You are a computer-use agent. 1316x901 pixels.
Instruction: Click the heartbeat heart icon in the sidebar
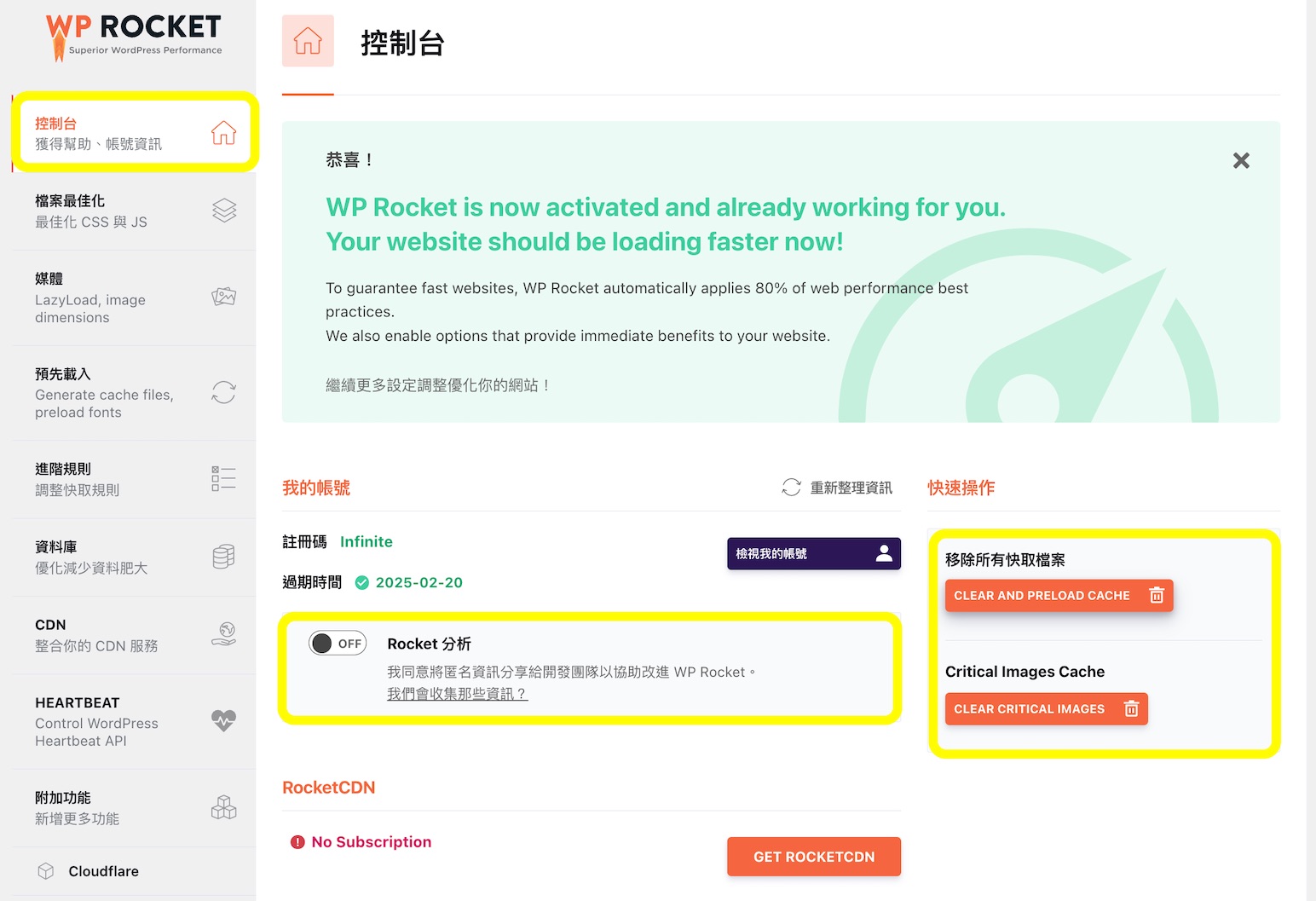(223, 720)
